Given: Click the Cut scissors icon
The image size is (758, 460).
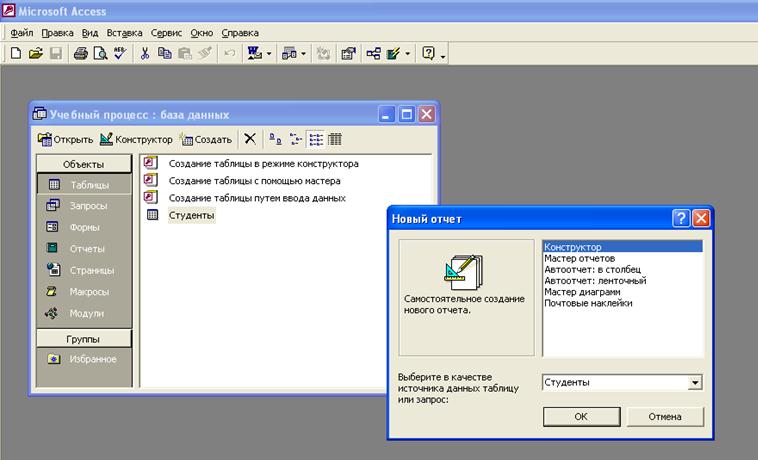Looking at the screenshot, I should (x=145, y=53).
